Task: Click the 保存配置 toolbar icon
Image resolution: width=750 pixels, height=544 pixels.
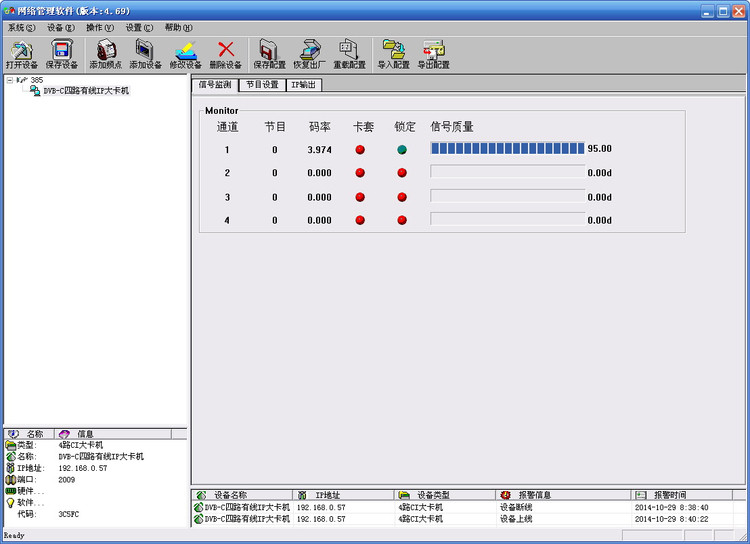Action: [x=269, y=50]
